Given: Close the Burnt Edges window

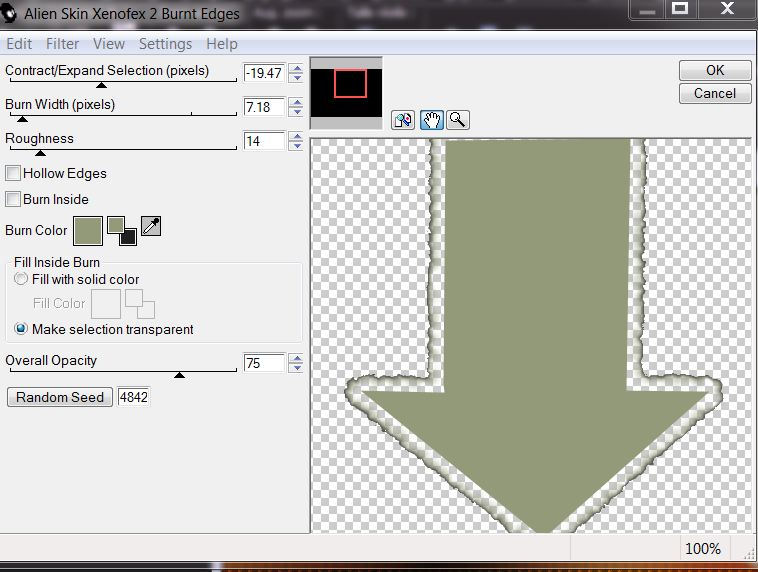Looking at the screenshot, I should pyautogui.click(x=727, y=8).
